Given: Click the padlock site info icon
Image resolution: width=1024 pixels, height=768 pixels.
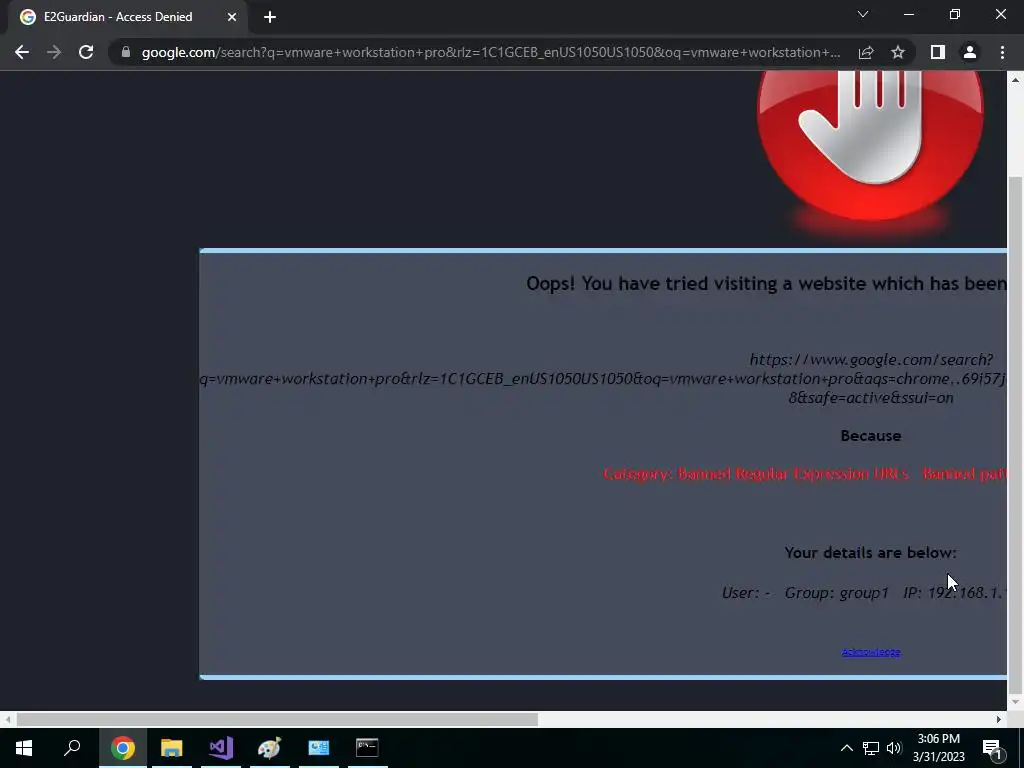Looking at the screenshot, I should tap(125, 52).
